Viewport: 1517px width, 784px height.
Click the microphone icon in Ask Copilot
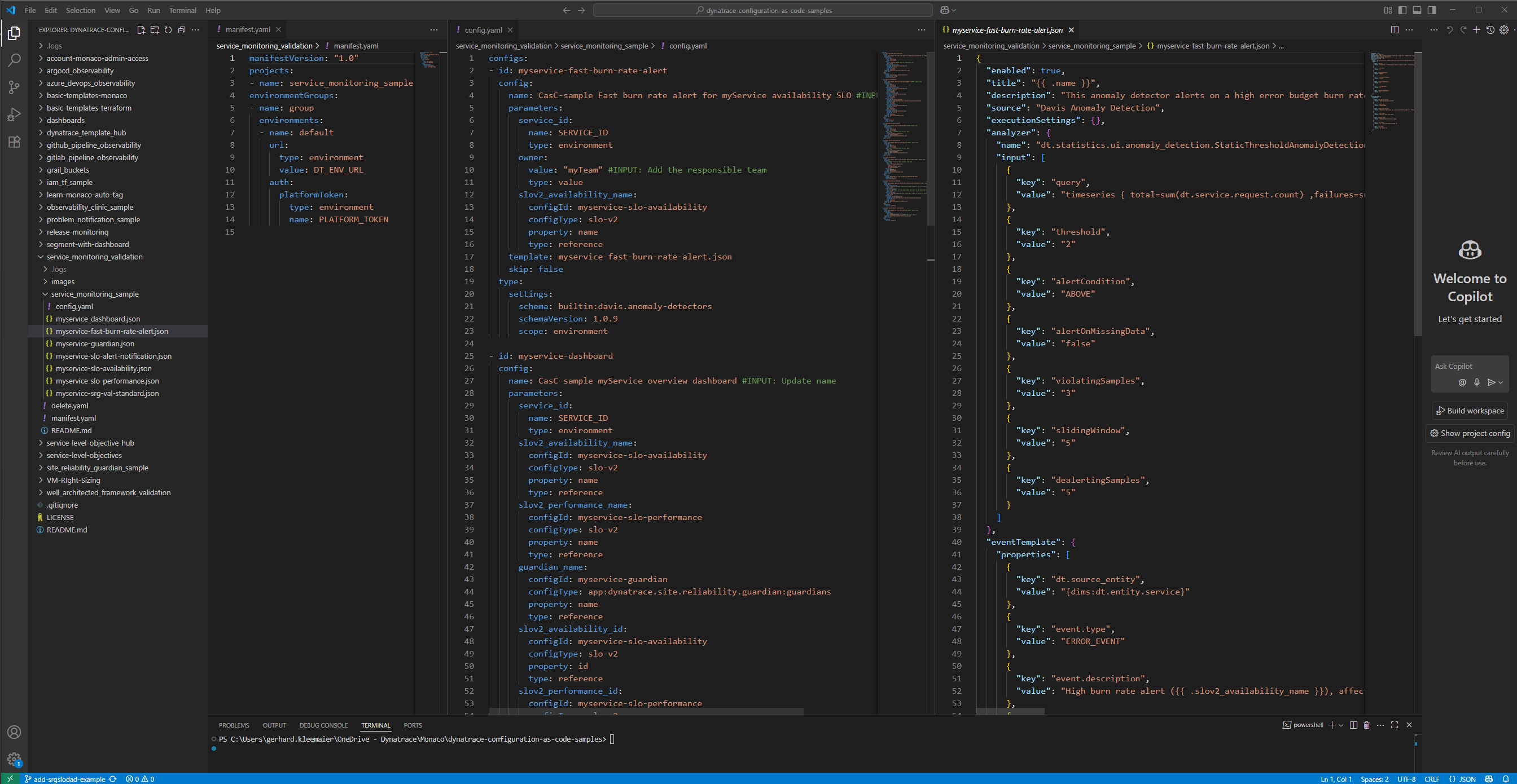pos(1476,382)
